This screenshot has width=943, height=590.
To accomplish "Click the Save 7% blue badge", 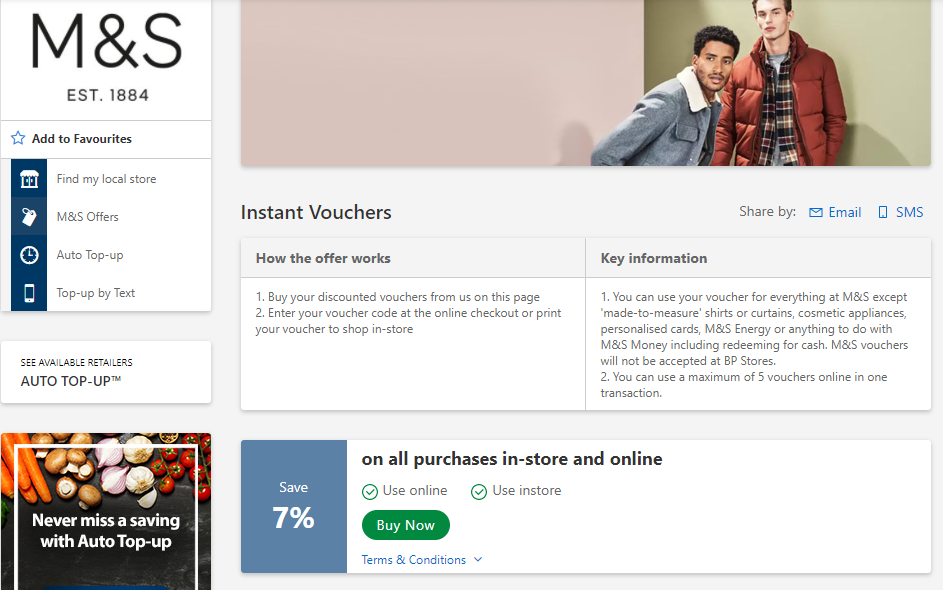I will point(294,506).
